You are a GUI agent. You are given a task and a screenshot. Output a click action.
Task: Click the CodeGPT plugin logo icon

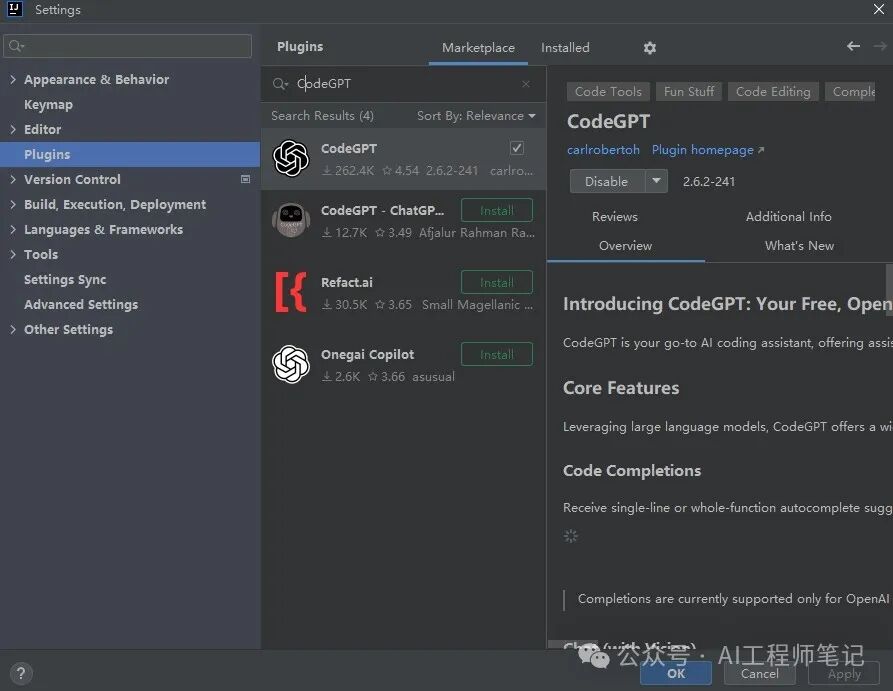[x=291, y=158]
